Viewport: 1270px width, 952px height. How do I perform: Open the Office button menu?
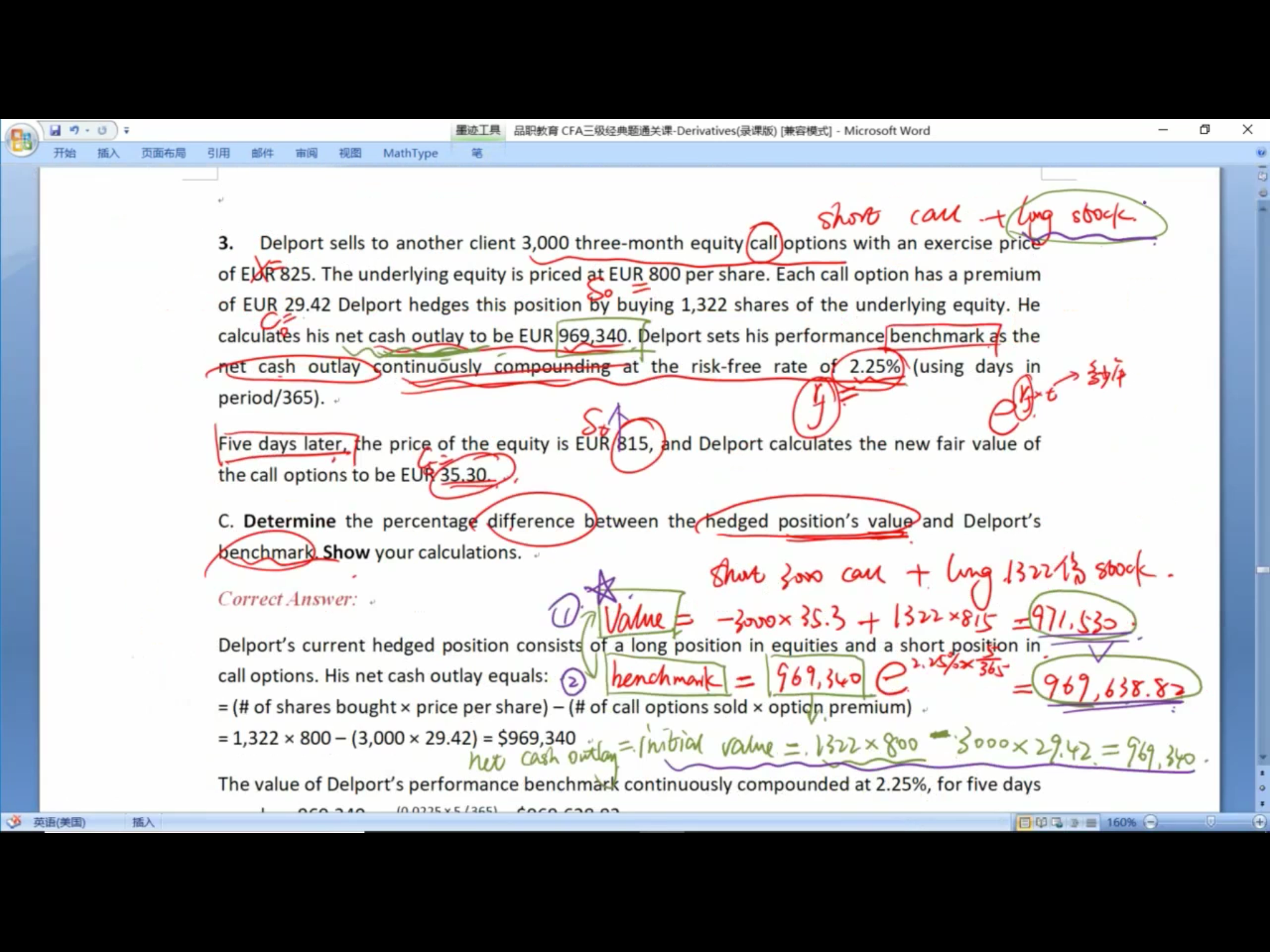pos(21,140)
